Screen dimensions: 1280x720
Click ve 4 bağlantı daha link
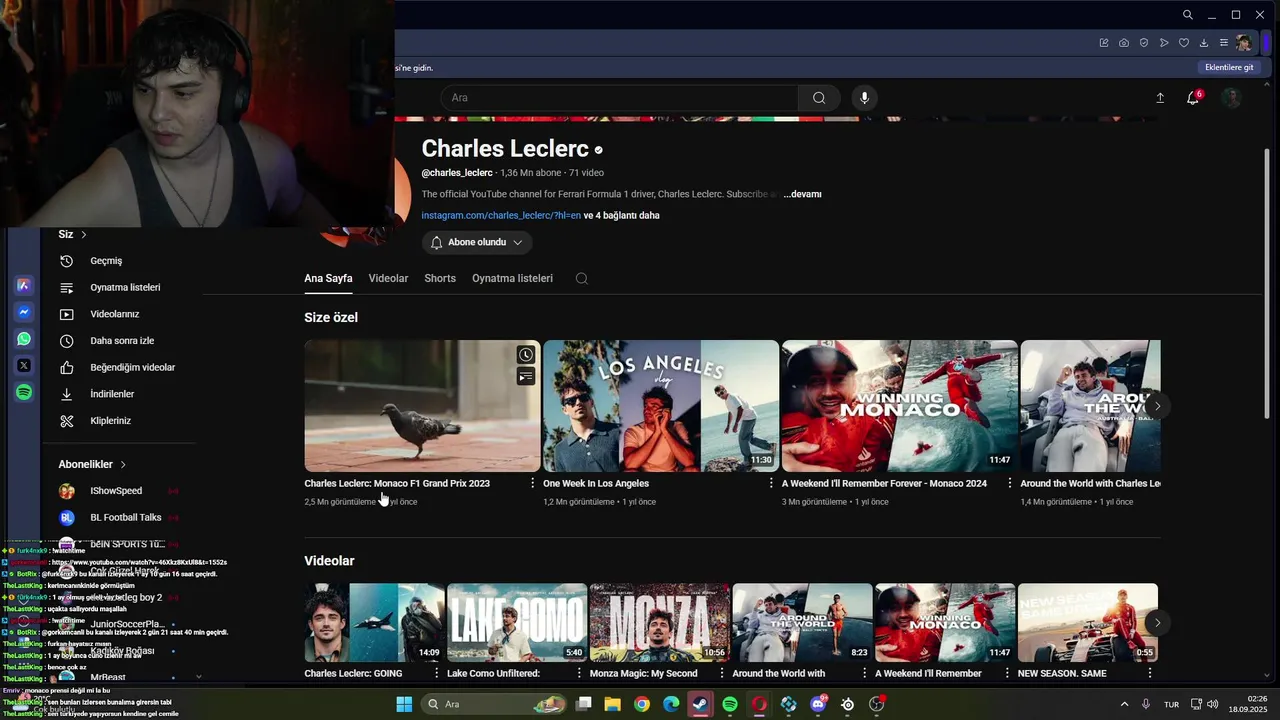tap(622, 215)
